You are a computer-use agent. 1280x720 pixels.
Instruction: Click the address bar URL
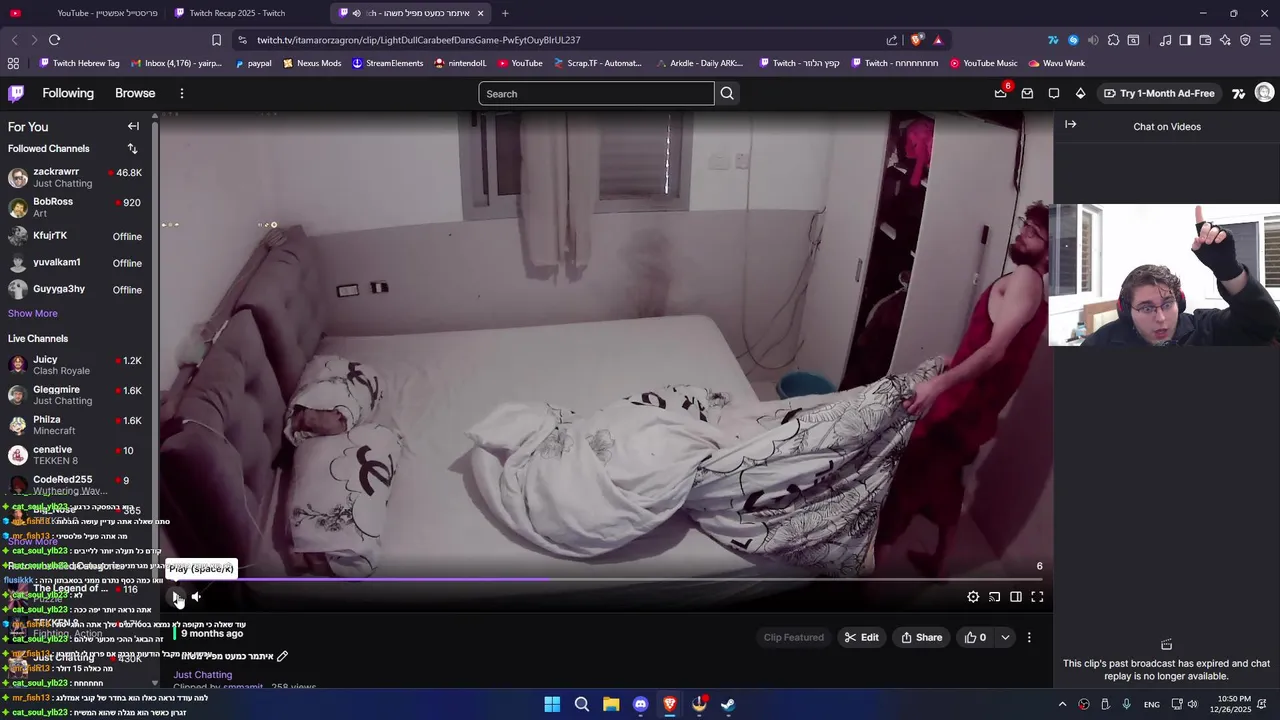(418, 40)
